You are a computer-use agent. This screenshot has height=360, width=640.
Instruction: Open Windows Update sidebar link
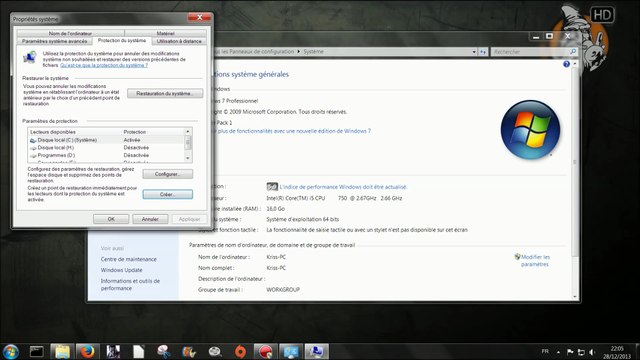coord(122,270)
